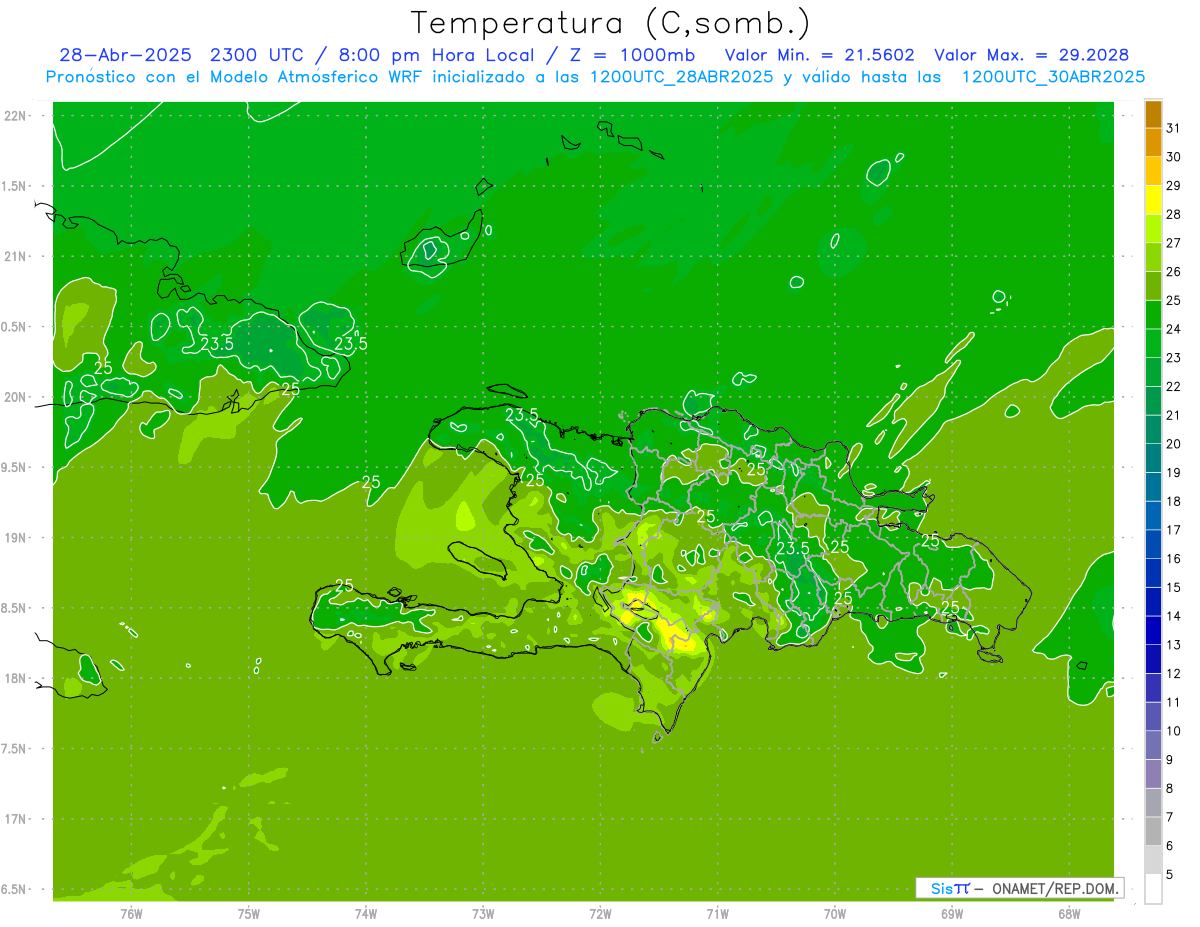
Task: Click the colorbar legend value '5'
Action: [1170, 875]
